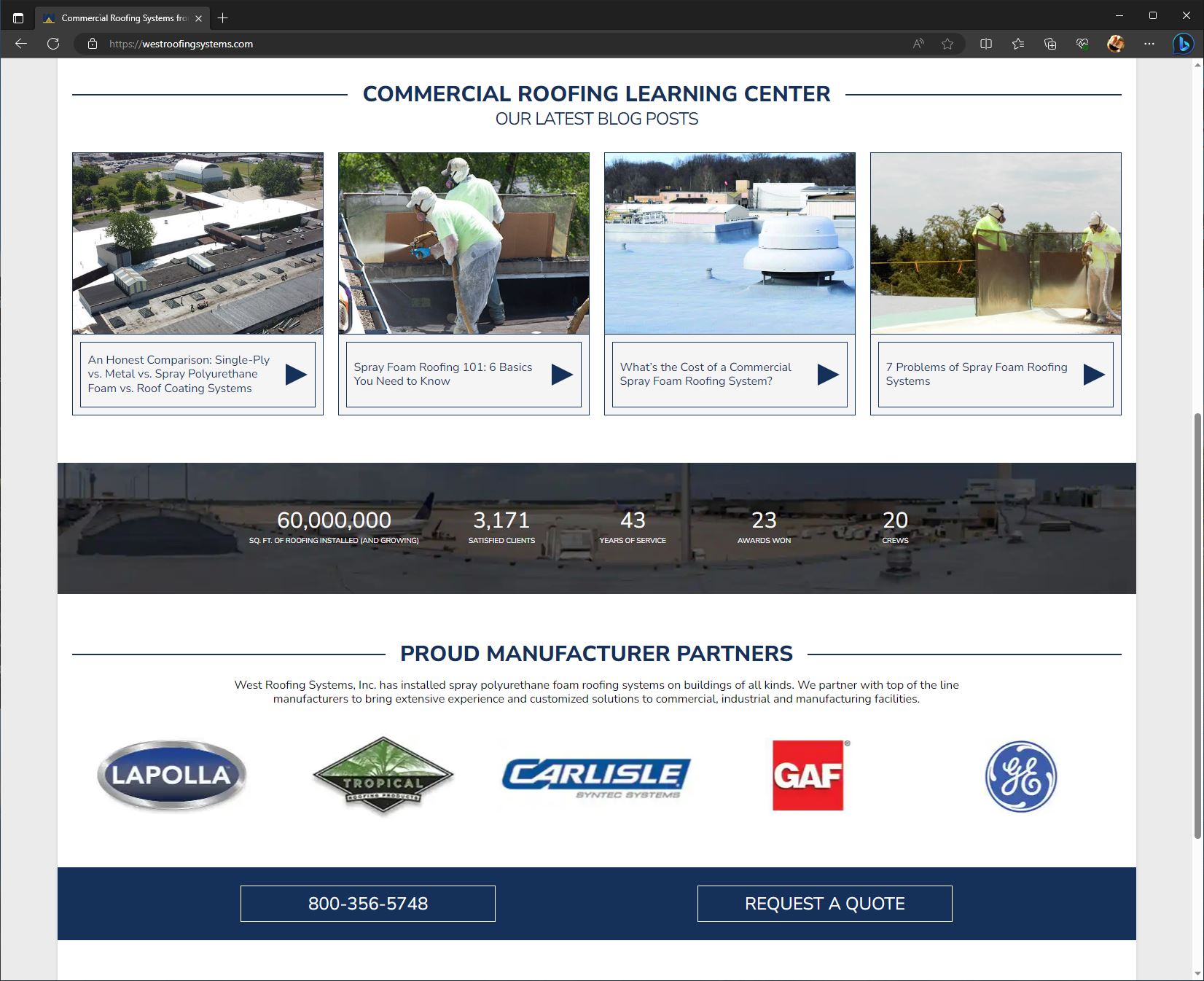Click the Carlisle Syntec Systems logo
Screen dimensions: 1204x981
pos(596,778)
